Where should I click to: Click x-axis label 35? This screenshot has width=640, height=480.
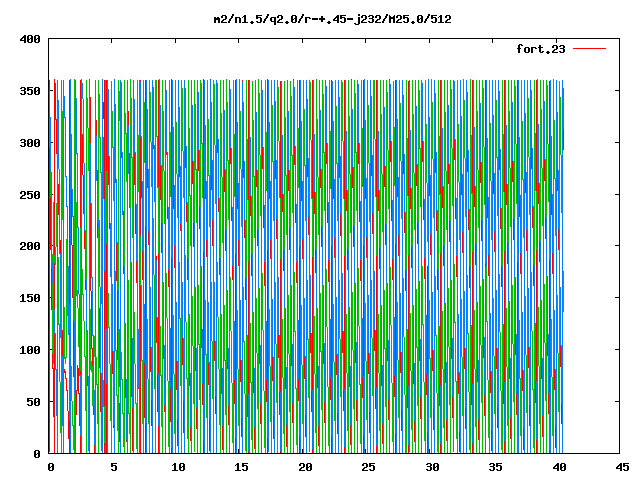click(496, 467)
